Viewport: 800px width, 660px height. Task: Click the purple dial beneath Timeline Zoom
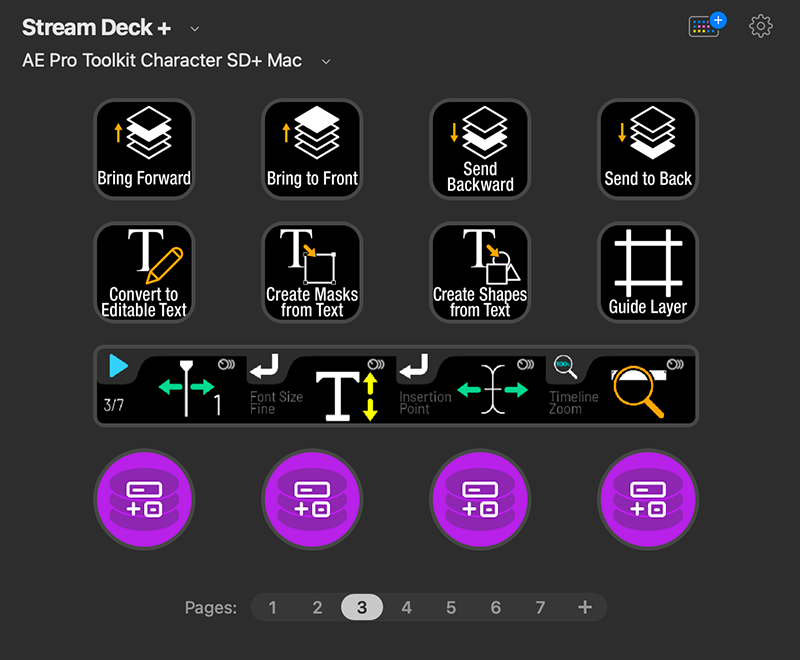tap(648, 499)
